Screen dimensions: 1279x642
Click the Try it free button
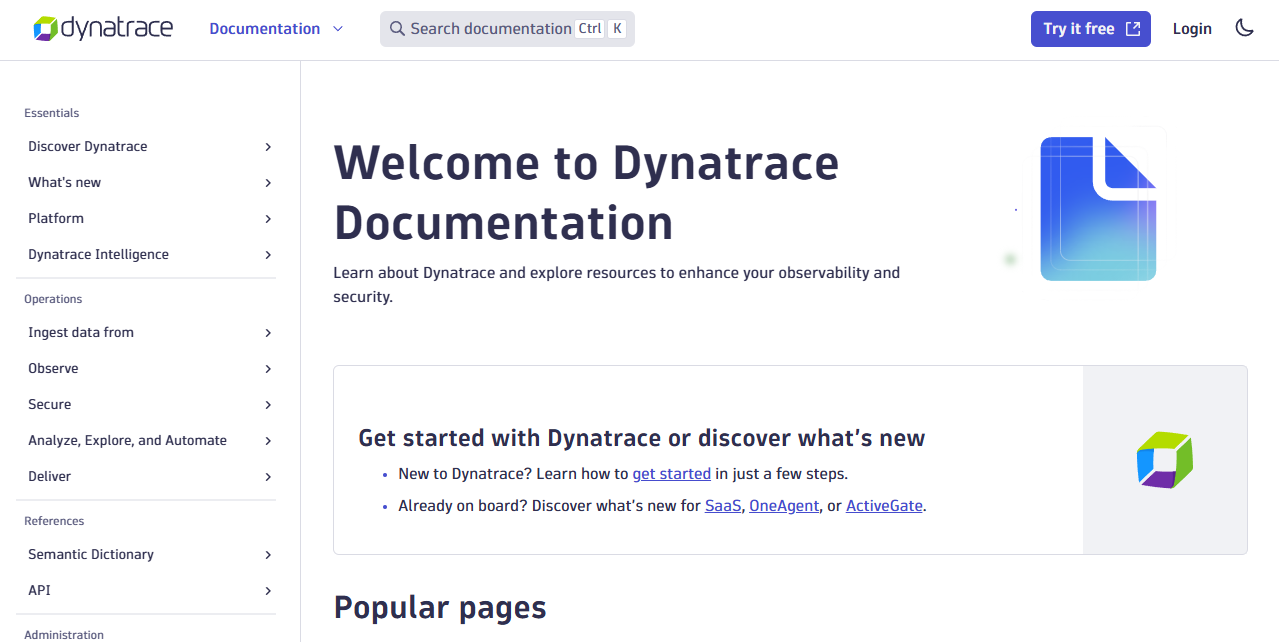pyautogui.click(x=1091, y=29)
